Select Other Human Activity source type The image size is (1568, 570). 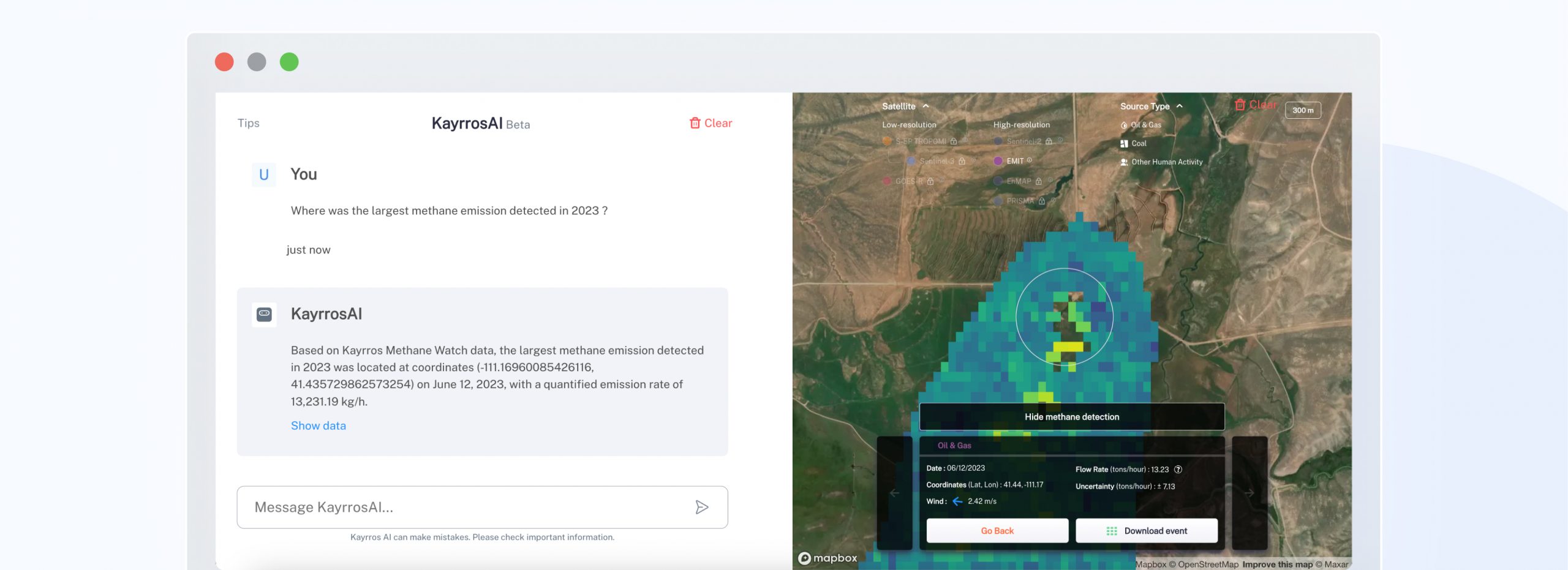coord(1162,162)
